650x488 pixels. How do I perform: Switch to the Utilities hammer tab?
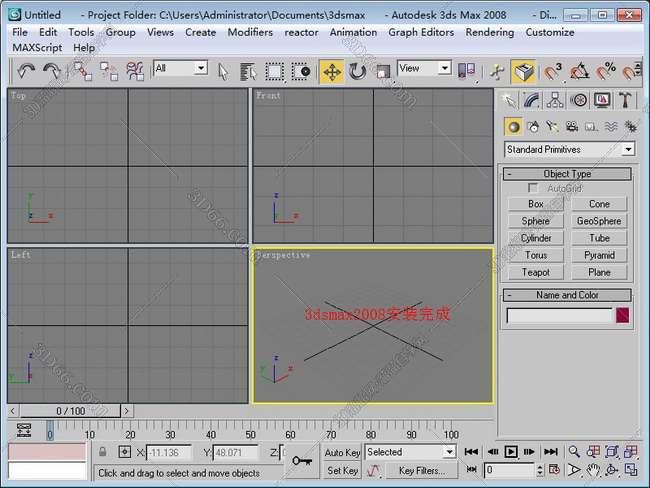[x=625, y=100]
